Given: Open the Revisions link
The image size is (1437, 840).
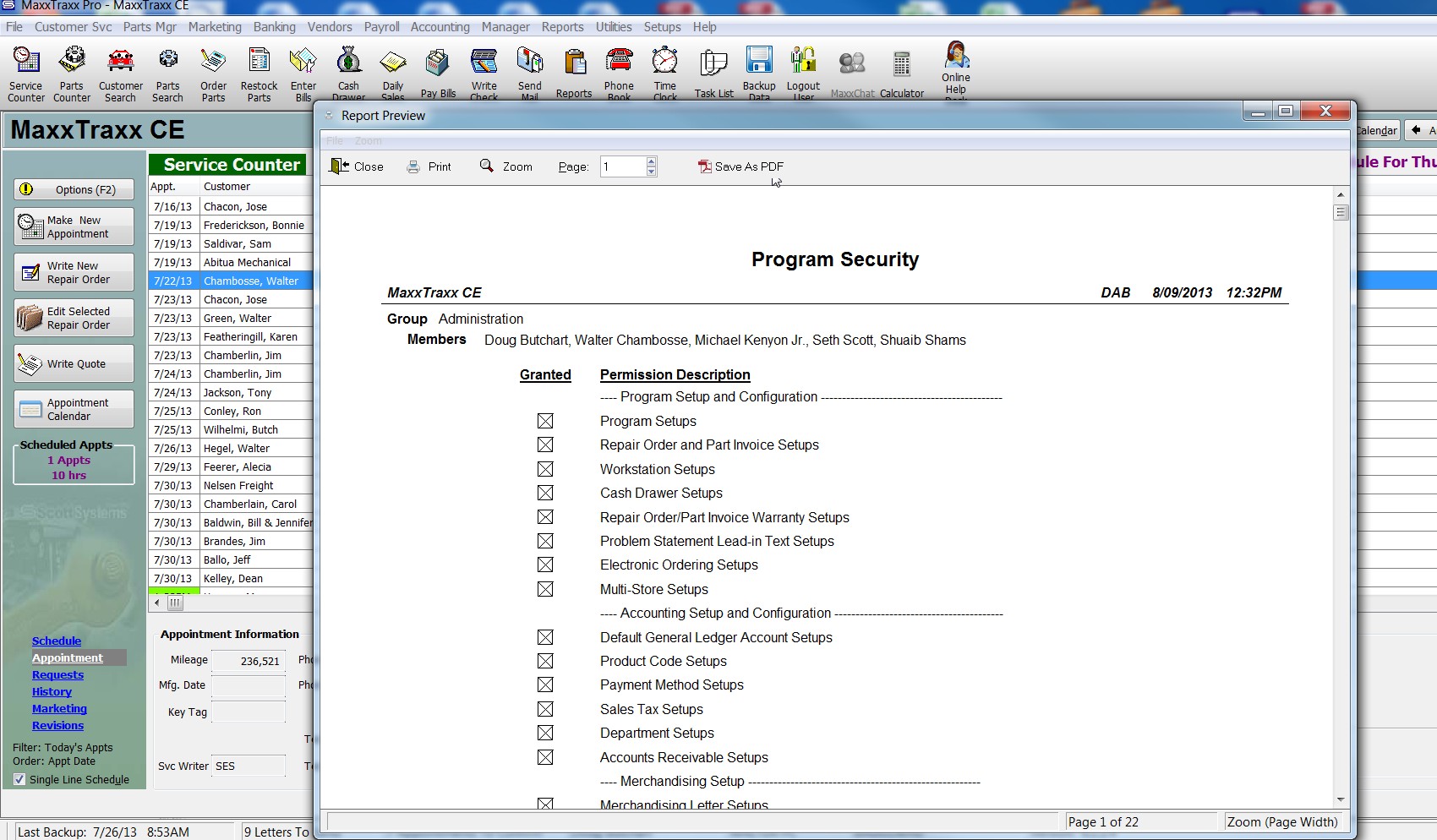Looking at the screenshot, I should click(x=57, y=726).
